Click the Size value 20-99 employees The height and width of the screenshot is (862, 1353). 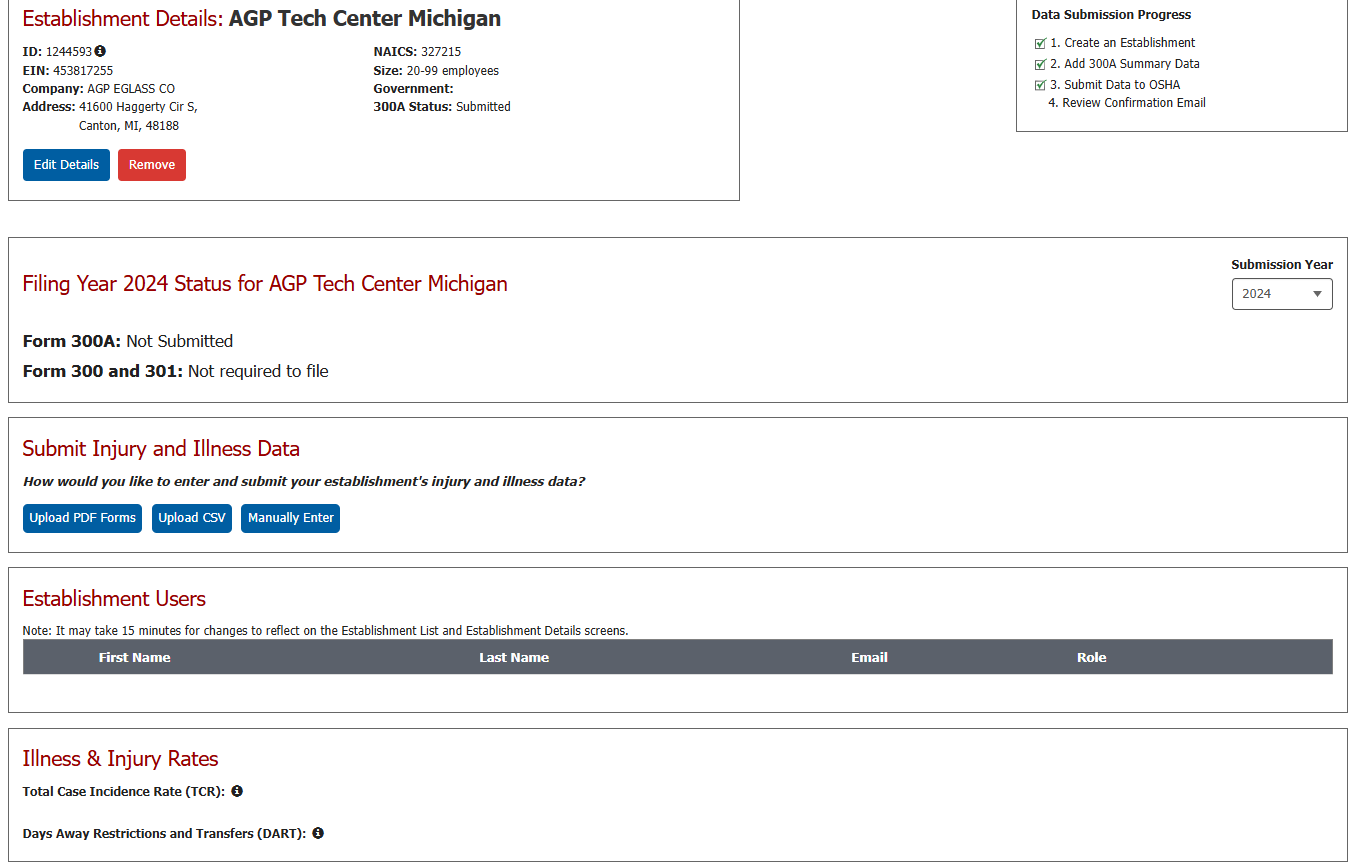click(453, 71)
